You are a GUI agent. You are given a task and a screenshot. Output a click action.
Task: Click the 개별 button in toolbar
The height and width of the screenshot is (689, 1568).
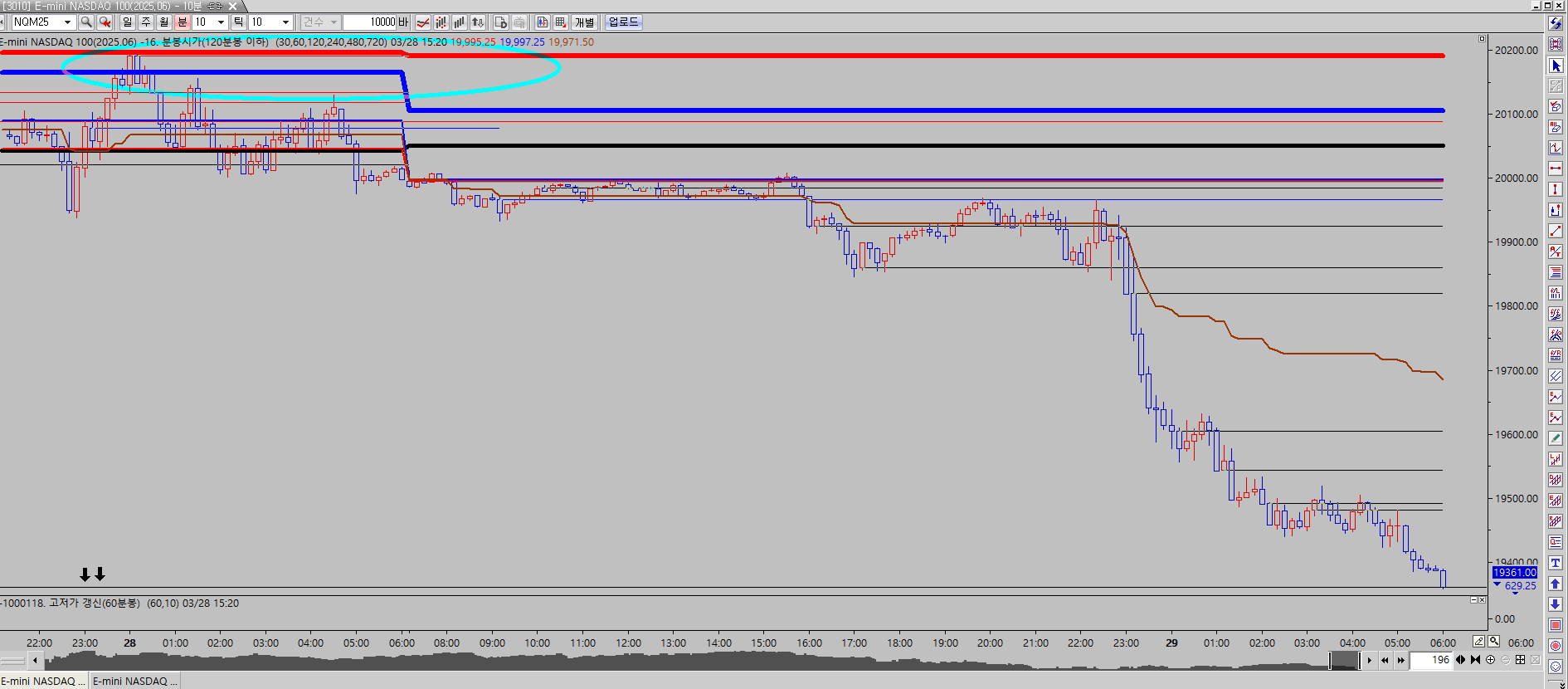(584, 22)
